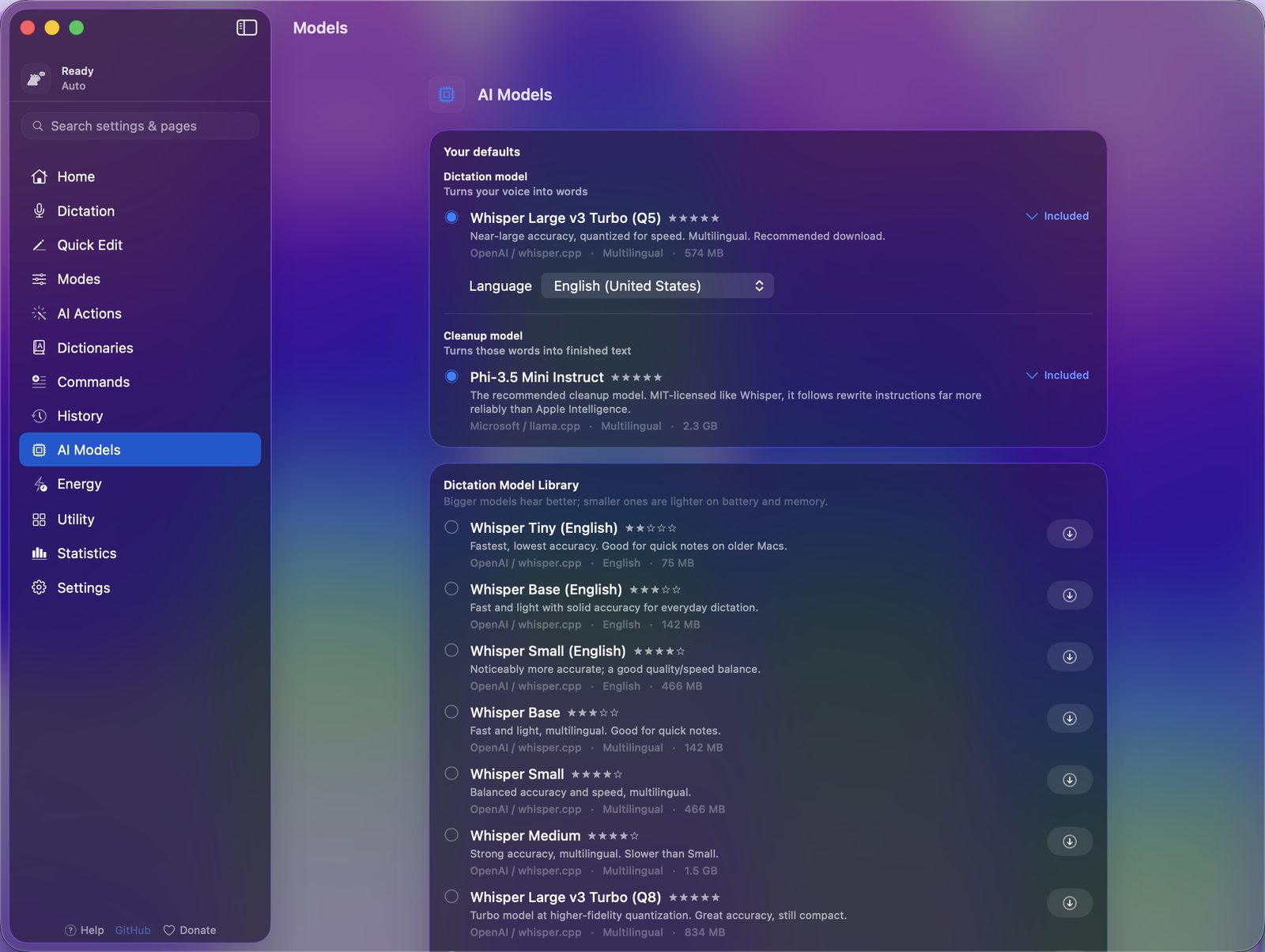The height and width of the screenshot is (952, 1265).
Task: Click the Dictation Model Library heading
Action: 511,485
